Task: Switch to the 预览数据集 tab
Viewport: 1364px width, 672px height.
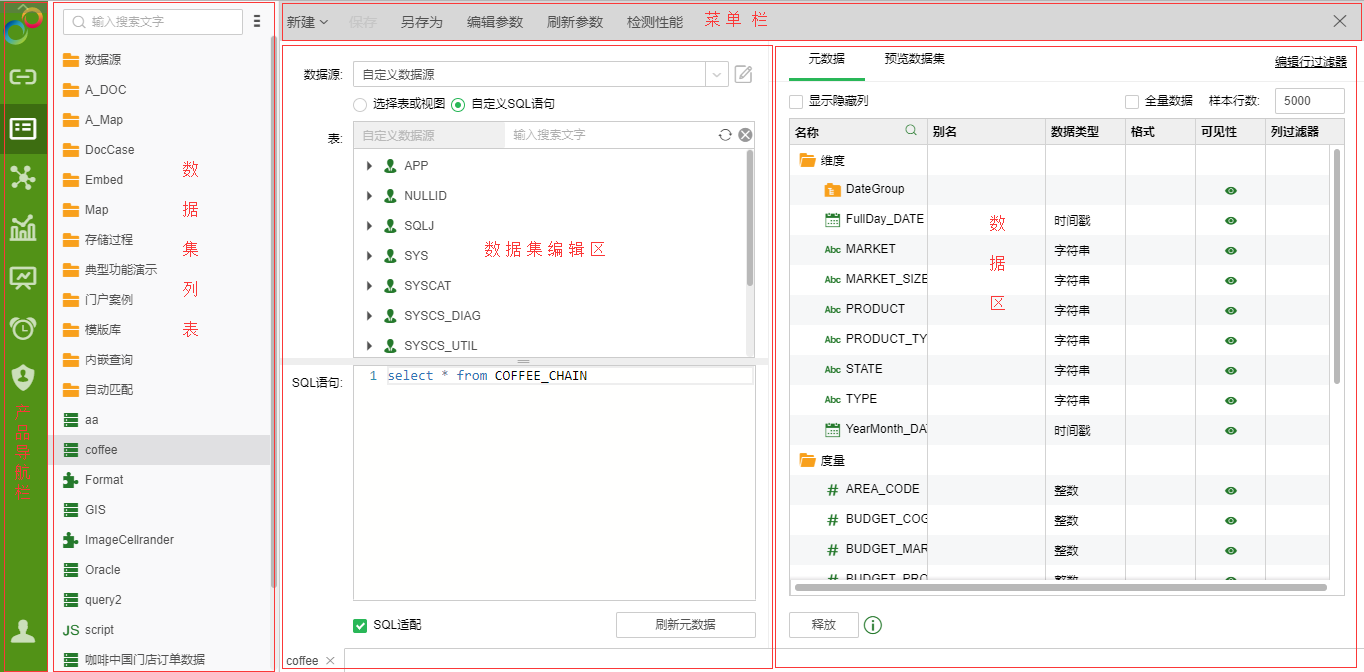Action: tap(914, 59)
